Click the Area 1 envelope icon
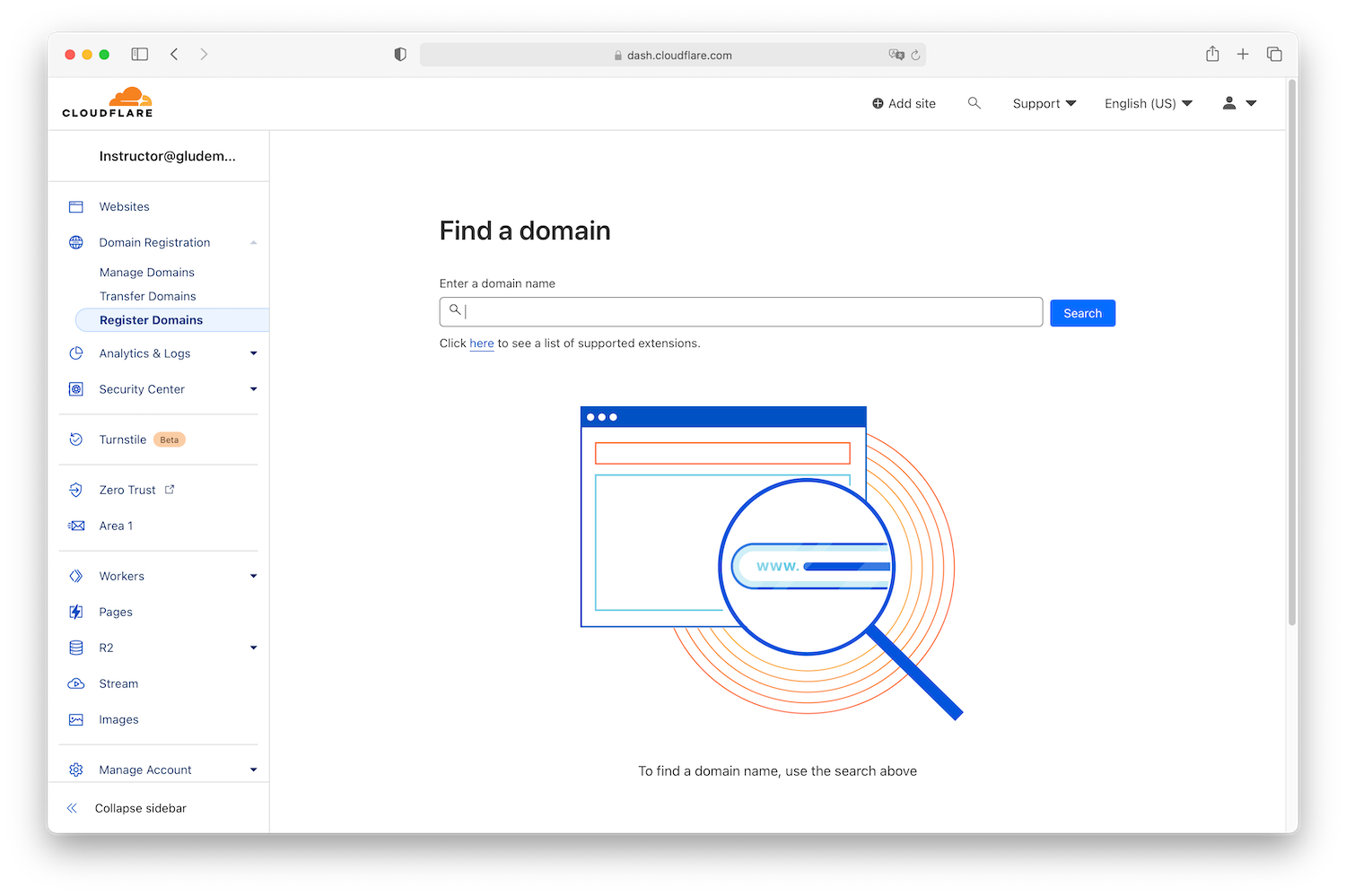The image size is (1346, 896). click(x=76, y=526)
